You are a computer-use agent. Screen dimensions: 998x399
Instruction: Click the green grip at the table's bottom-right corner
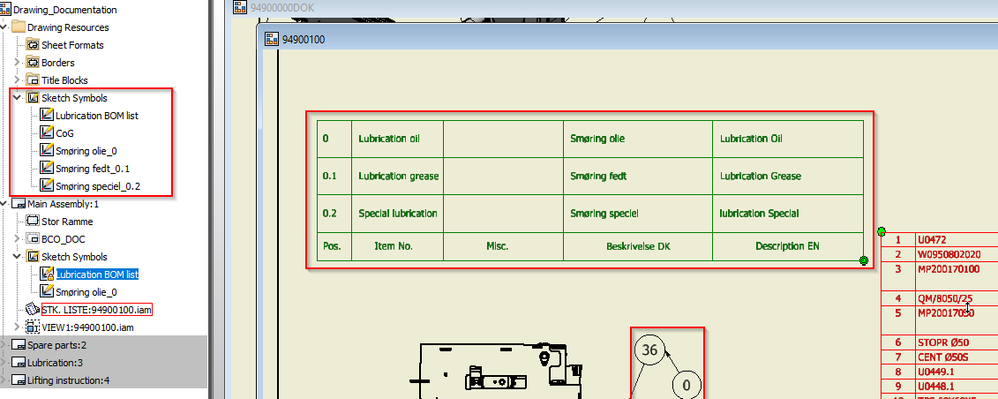coord(864,260)
